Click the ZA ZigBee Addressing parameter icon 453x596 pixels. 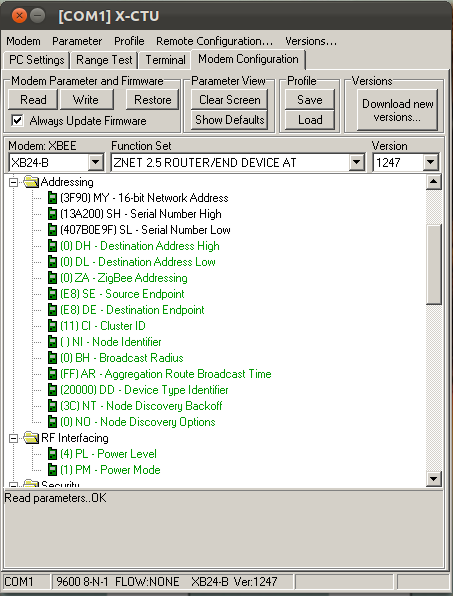pos(52,278)
